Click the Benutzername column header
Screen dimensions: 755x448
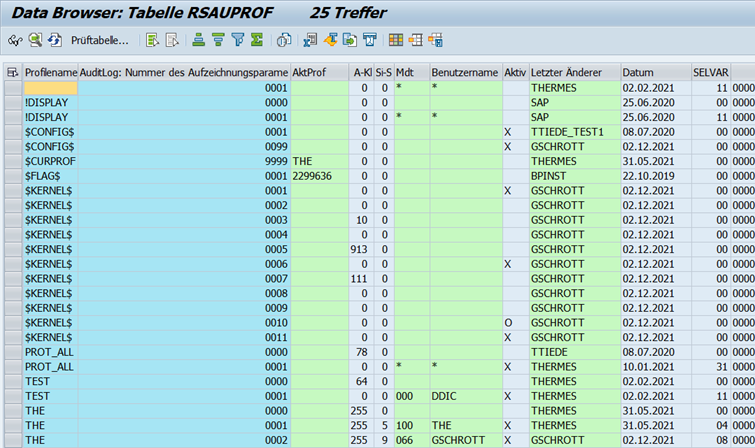pos(465,73)
